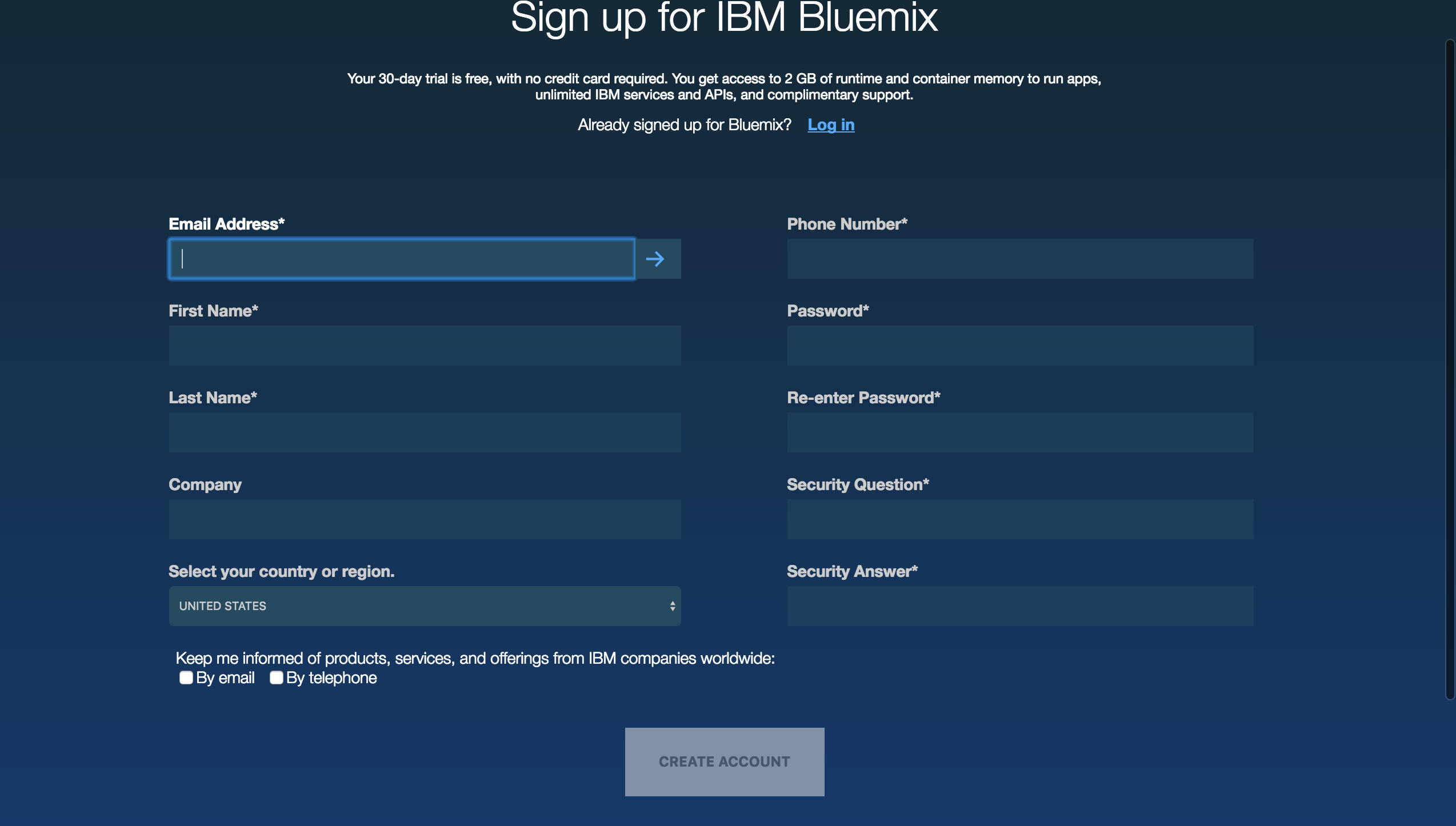Viewport: 1456px width, 826px height.
Task: Focus the Re-enter Password field
Action: point(1019,432)
